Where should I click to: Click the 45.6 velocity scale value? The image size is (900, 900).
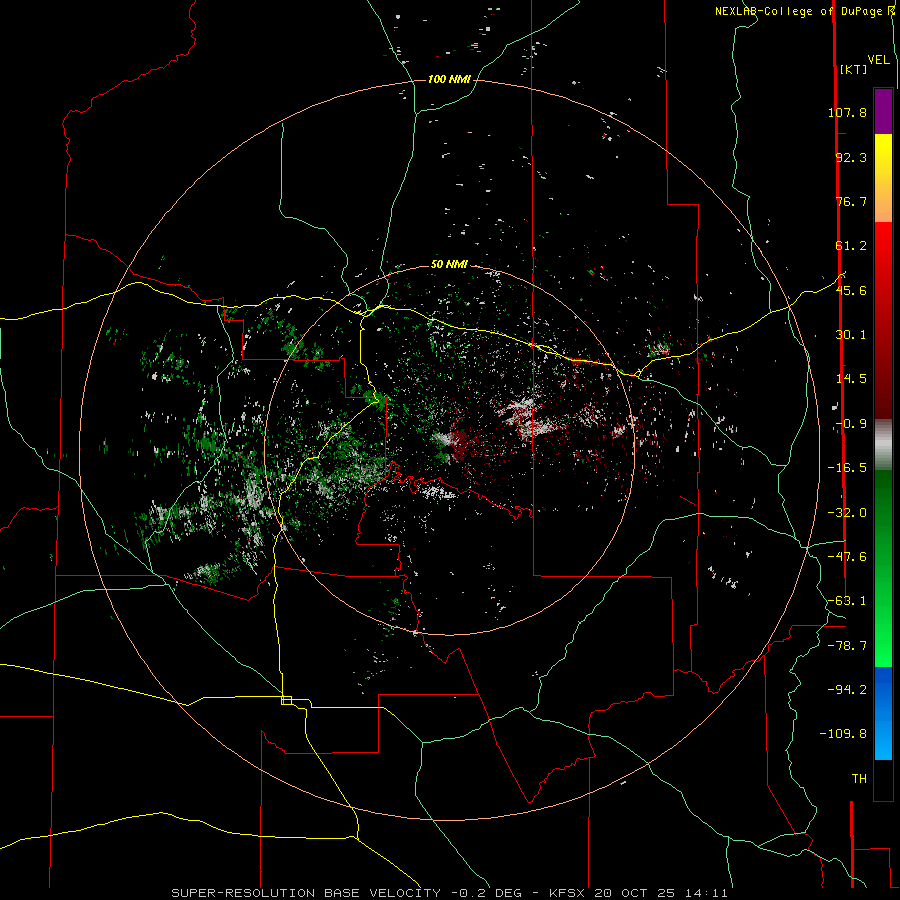point(851,290)
